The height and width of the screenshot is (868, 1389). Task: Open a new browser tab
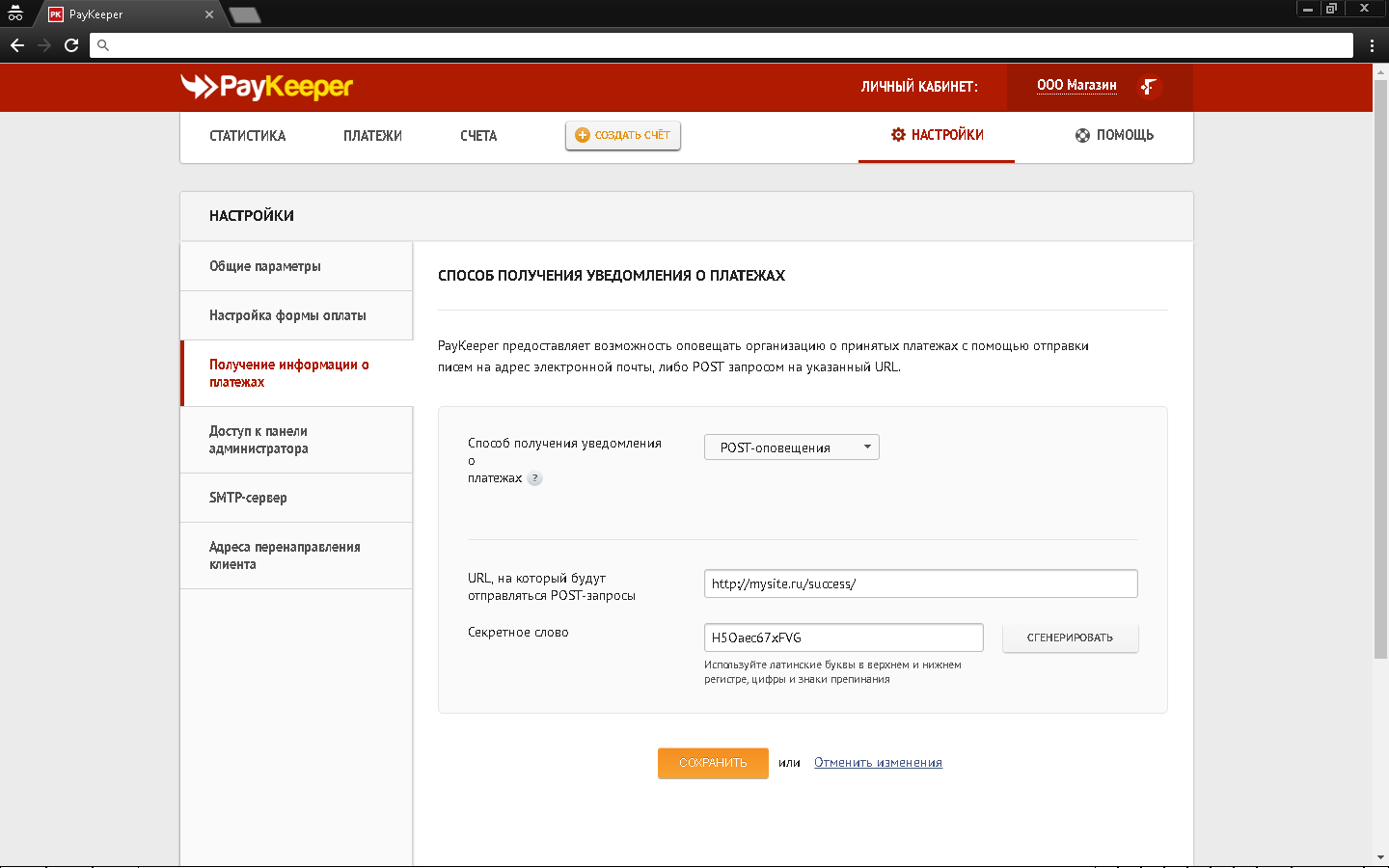click(x=245, y=14)
